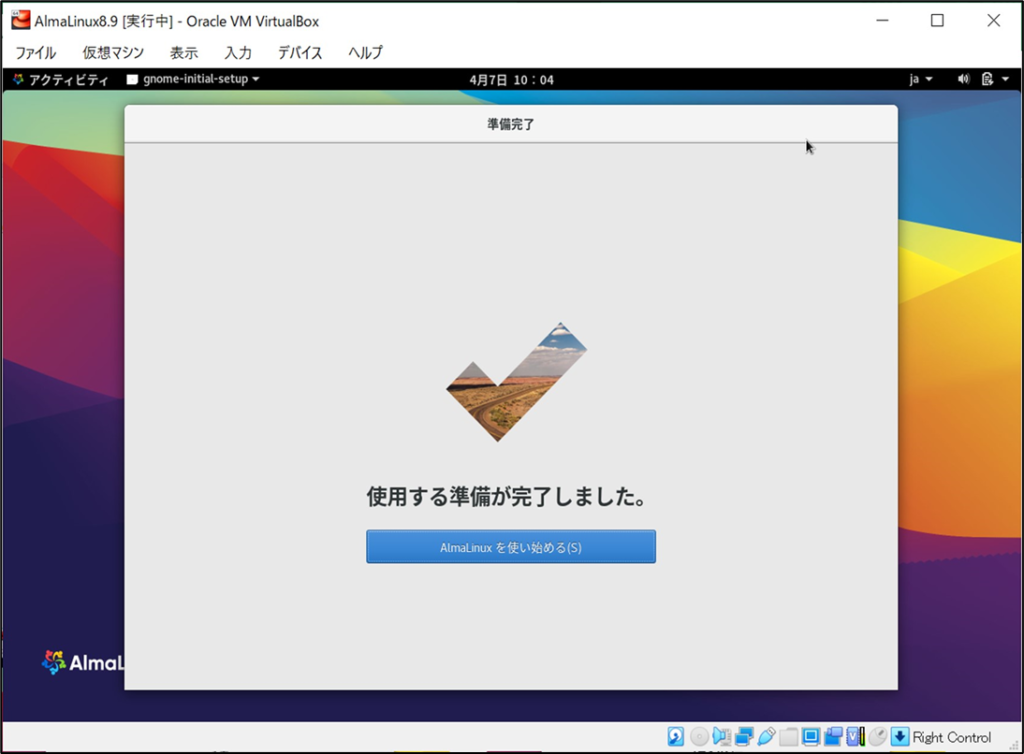Click the network adapters status icon
The image size is (1024, 754).
click(x=744, y=737)
